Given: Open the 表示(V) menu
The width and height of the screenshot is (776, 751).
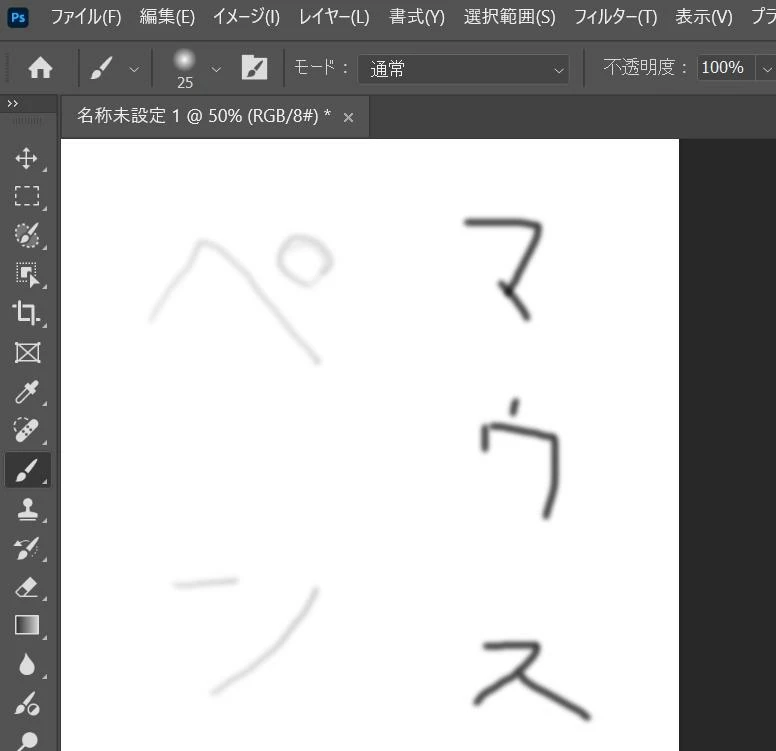Looking at the screenshot, I should (x=704, y=17).
